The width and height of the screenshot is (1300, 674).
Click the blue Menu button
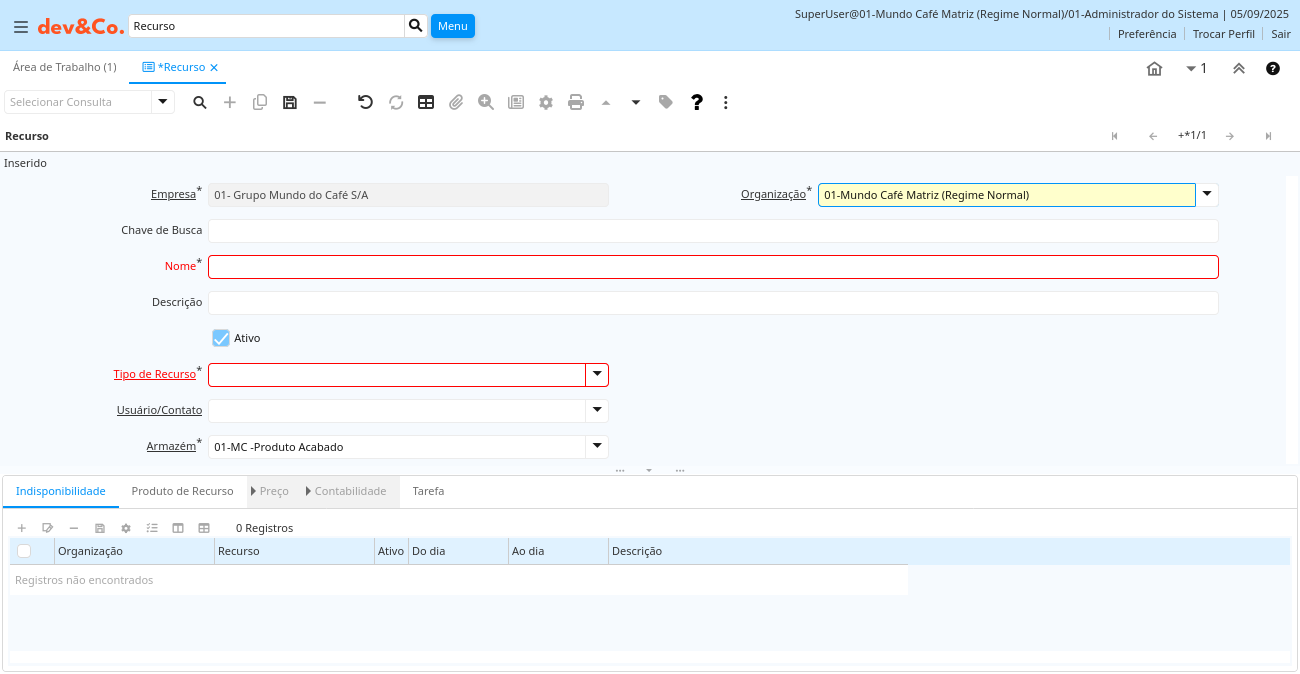(452, 26)
